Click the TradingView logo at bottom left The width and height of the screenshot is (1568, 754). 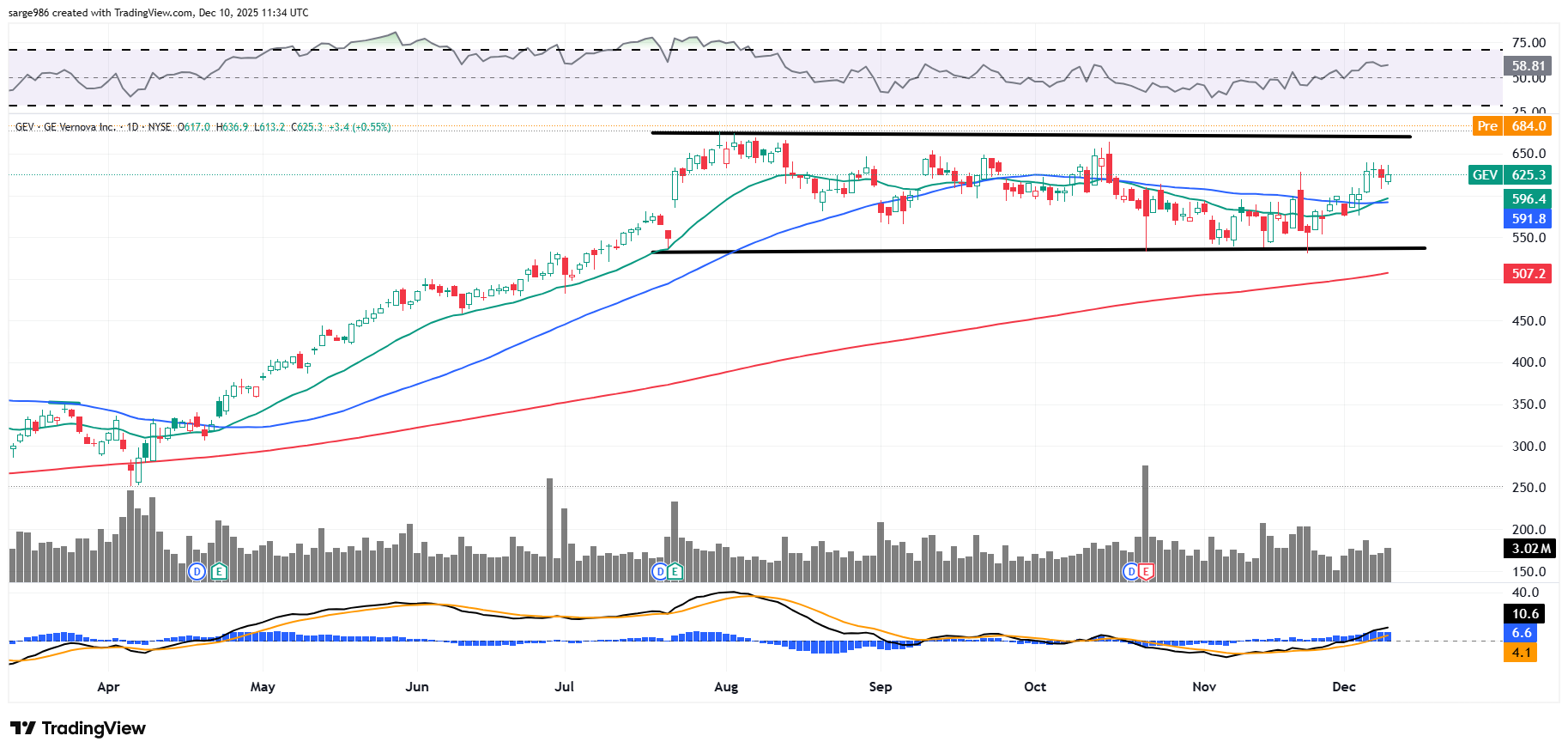(79, 728)
